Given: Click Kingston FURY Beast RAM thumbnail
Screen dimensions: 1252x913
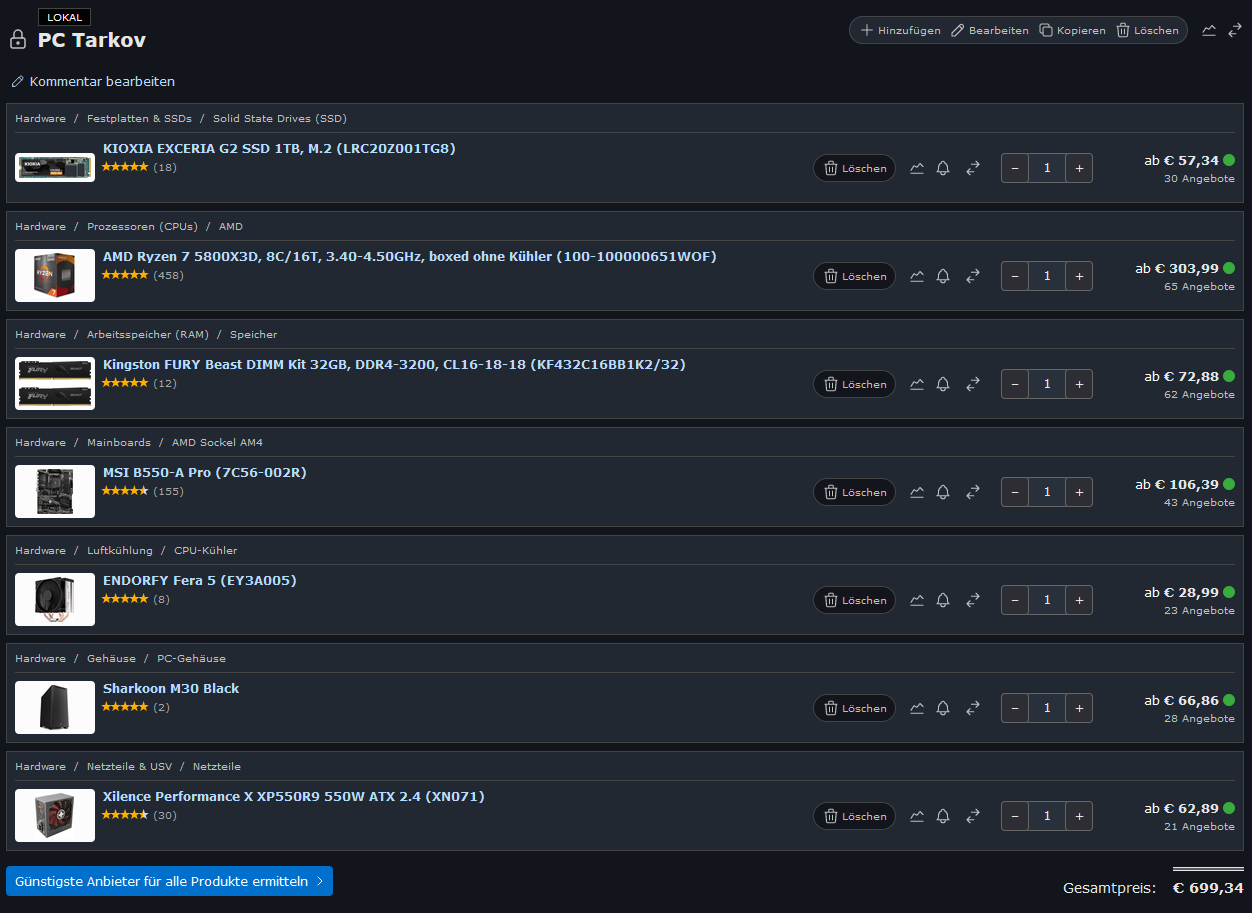Looking at the screenshot, I should (x=55, y=384).
